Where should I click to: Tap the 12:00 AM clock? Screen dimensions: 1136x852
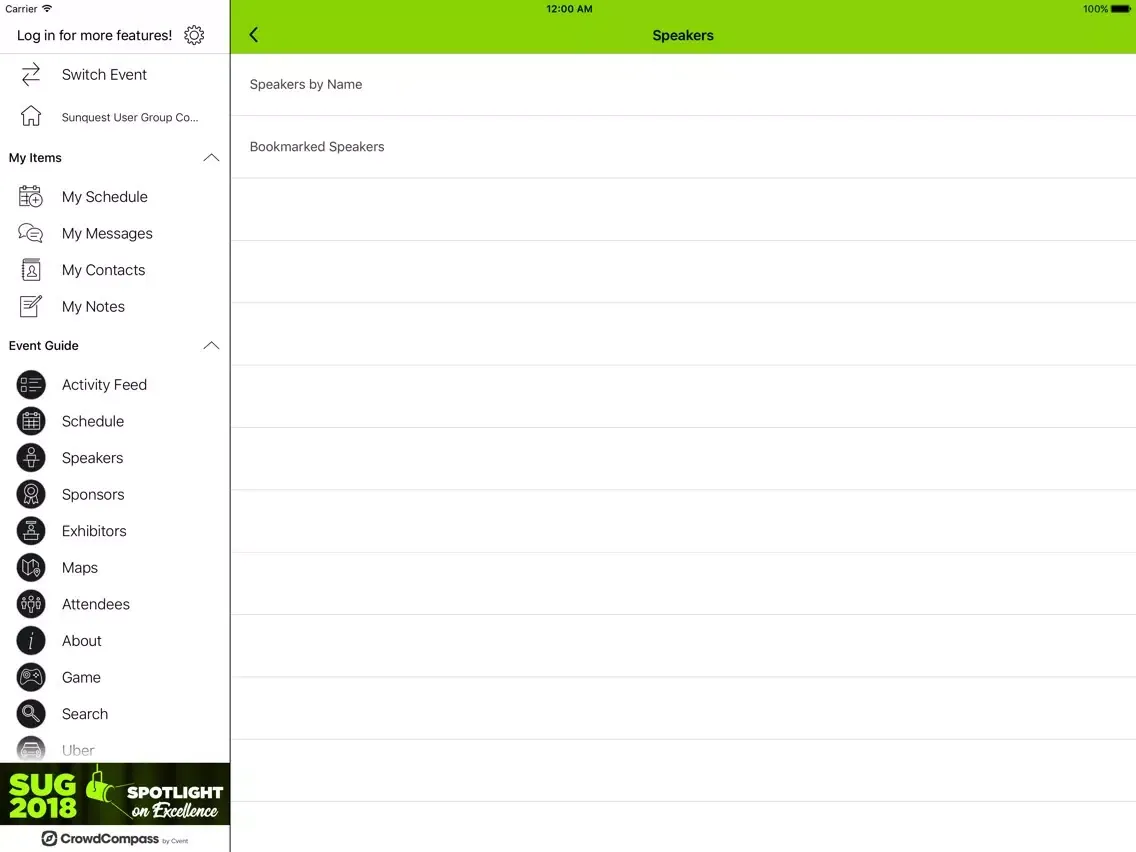point(569,9)
